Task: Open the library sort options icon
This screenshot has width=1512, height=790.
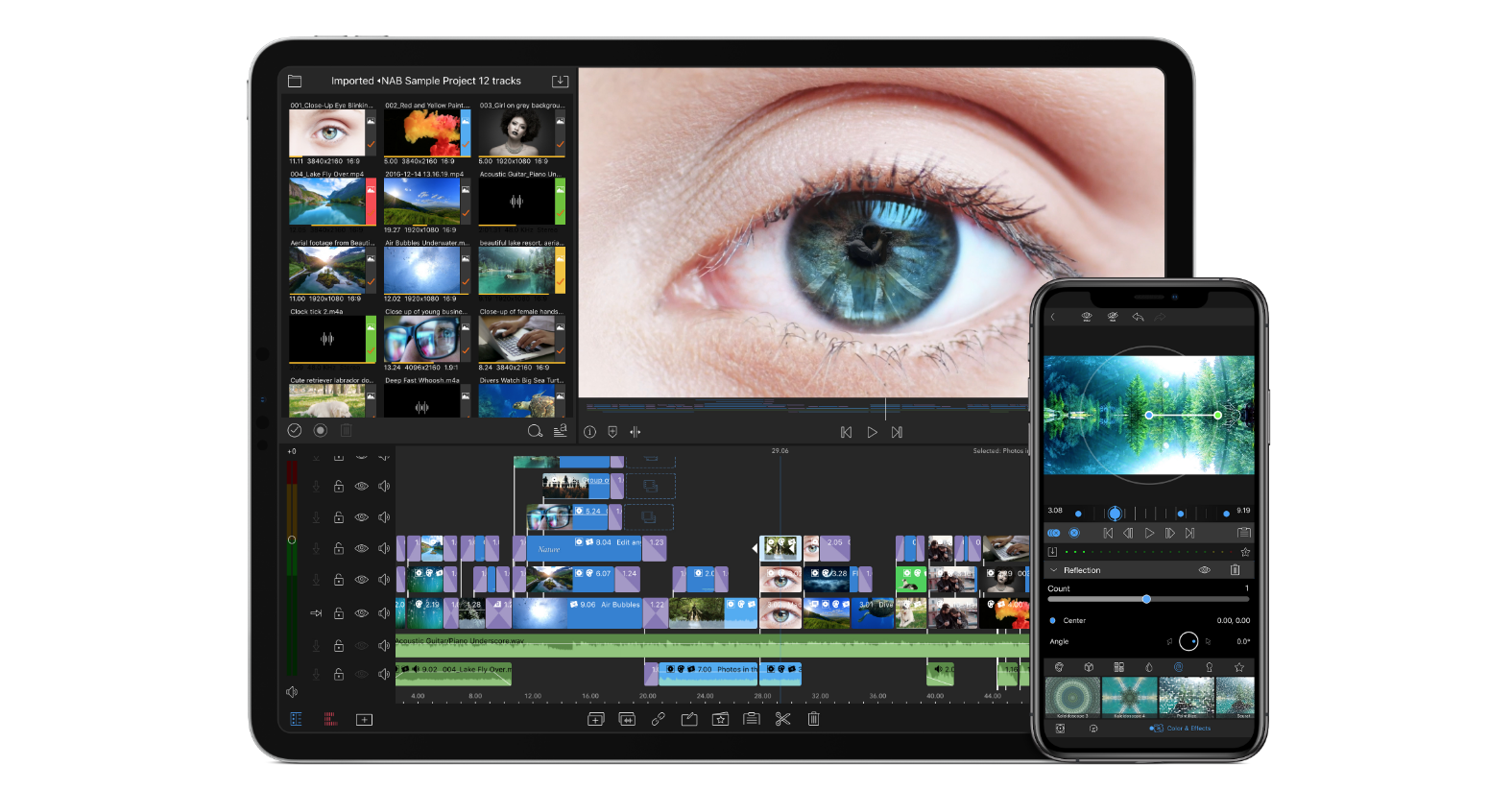Action: pos(560,431)
